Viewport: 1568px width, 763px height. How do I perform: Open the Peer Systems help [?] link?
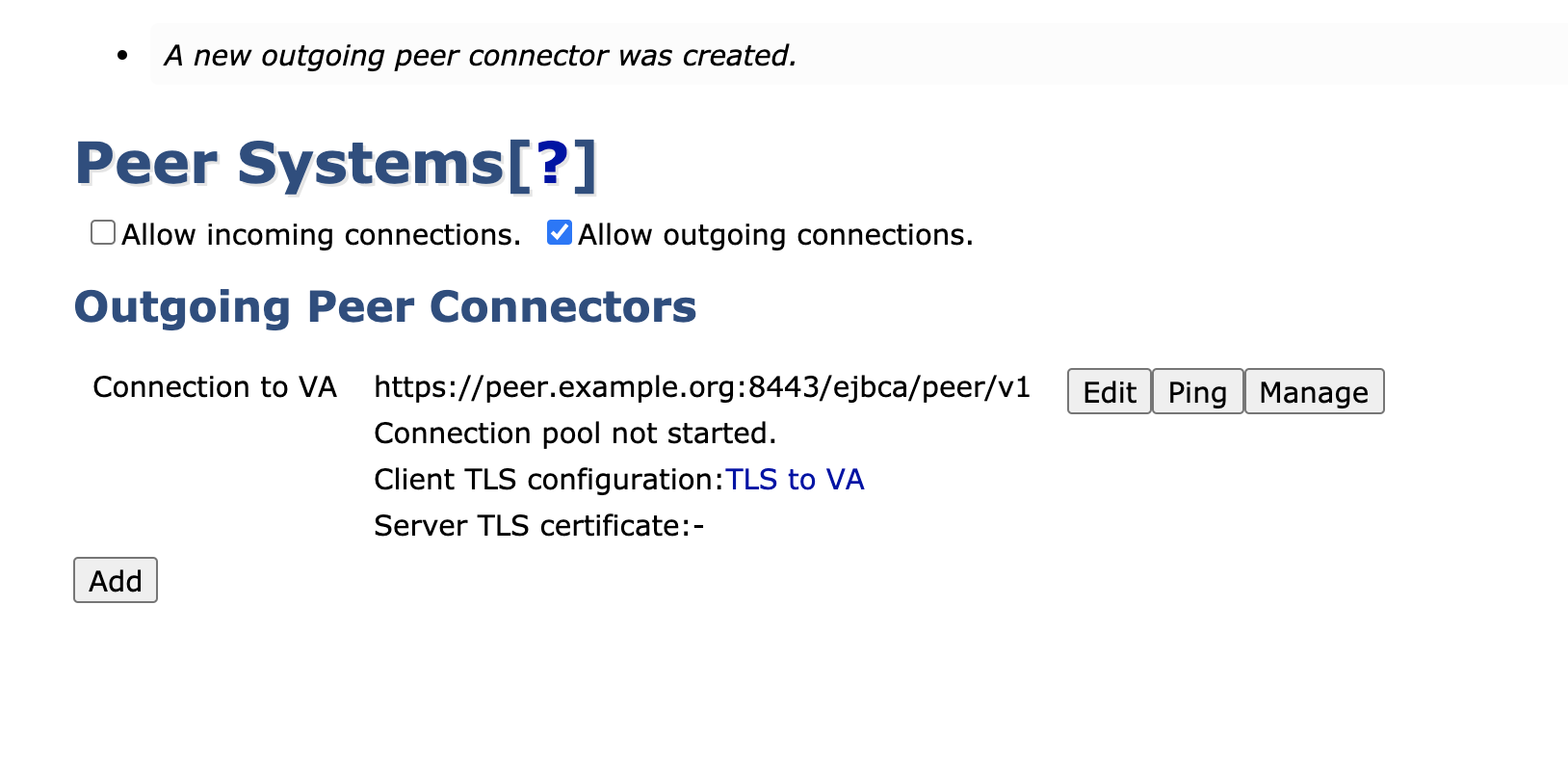pyautogui.click(x=552, y=165)
